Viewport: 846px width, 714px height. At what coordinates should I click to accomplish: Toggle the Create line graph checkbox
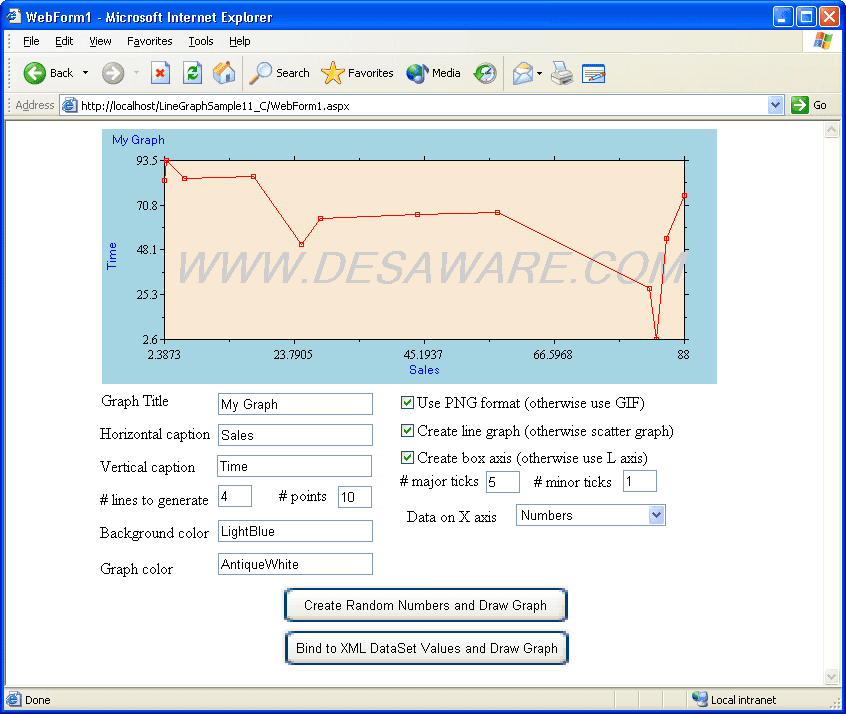(407, 431)
